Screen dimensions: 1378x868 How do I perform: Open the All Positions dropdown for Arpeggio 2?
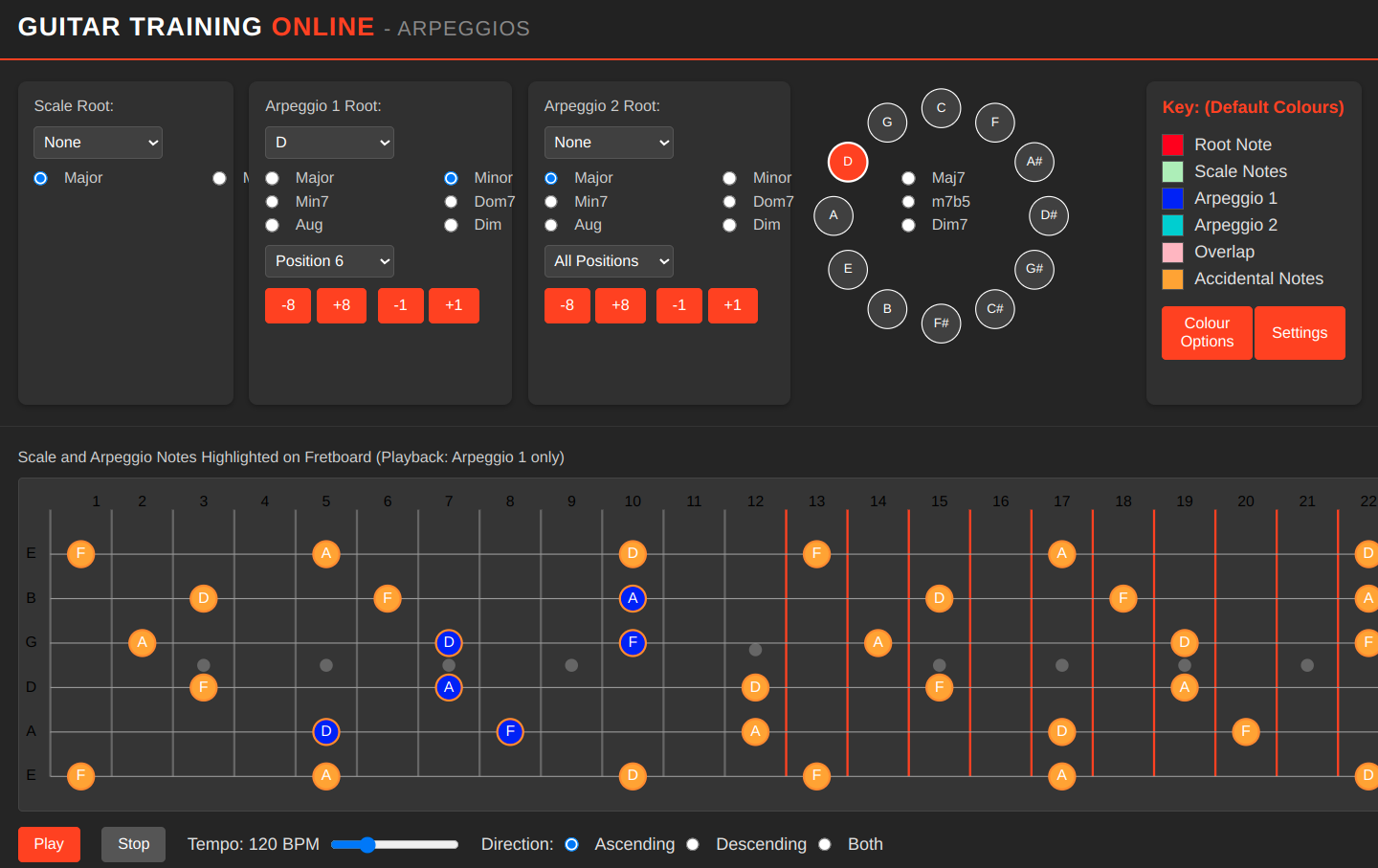(609, 260)
